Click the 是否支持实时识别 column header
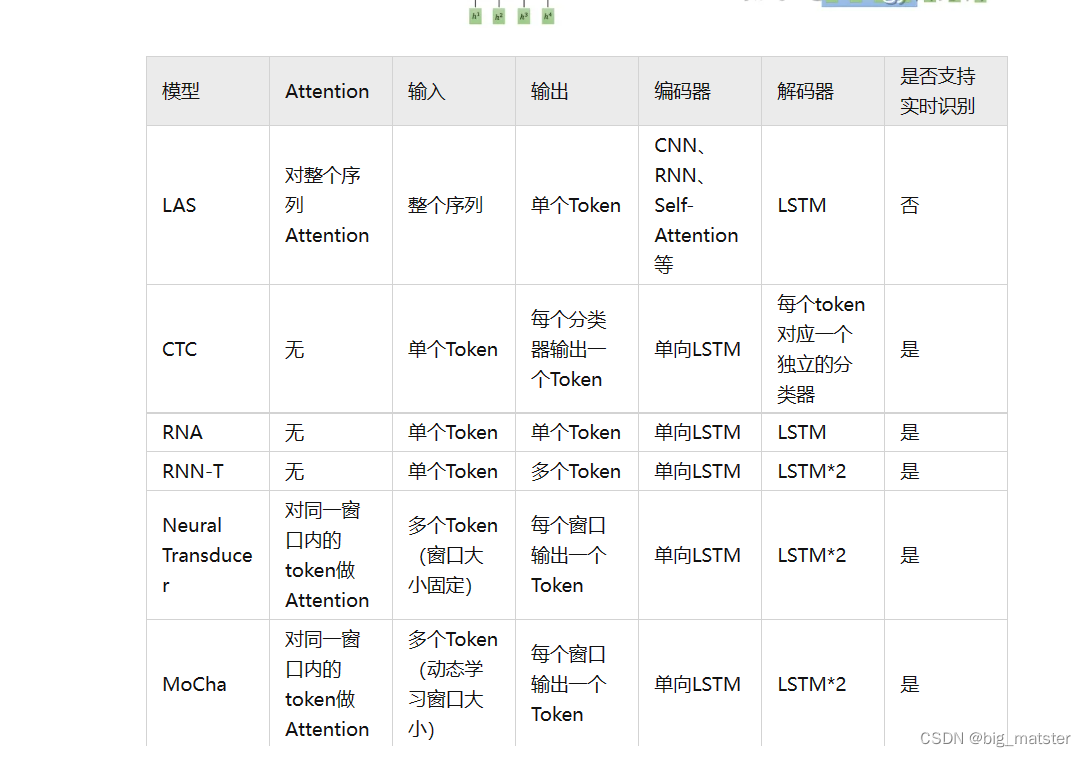This screenshot has width=1086, height=757. [946, 91]
